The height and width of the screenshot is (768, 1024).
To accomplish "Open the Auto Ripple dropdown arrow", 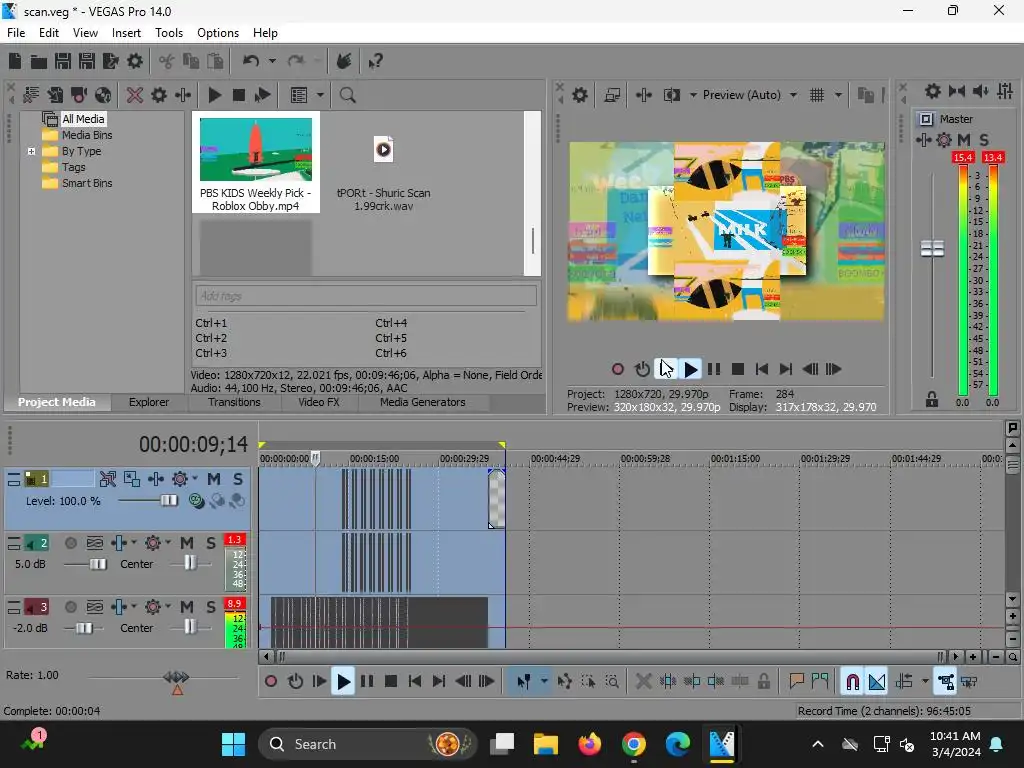I will tap(925, 682).
